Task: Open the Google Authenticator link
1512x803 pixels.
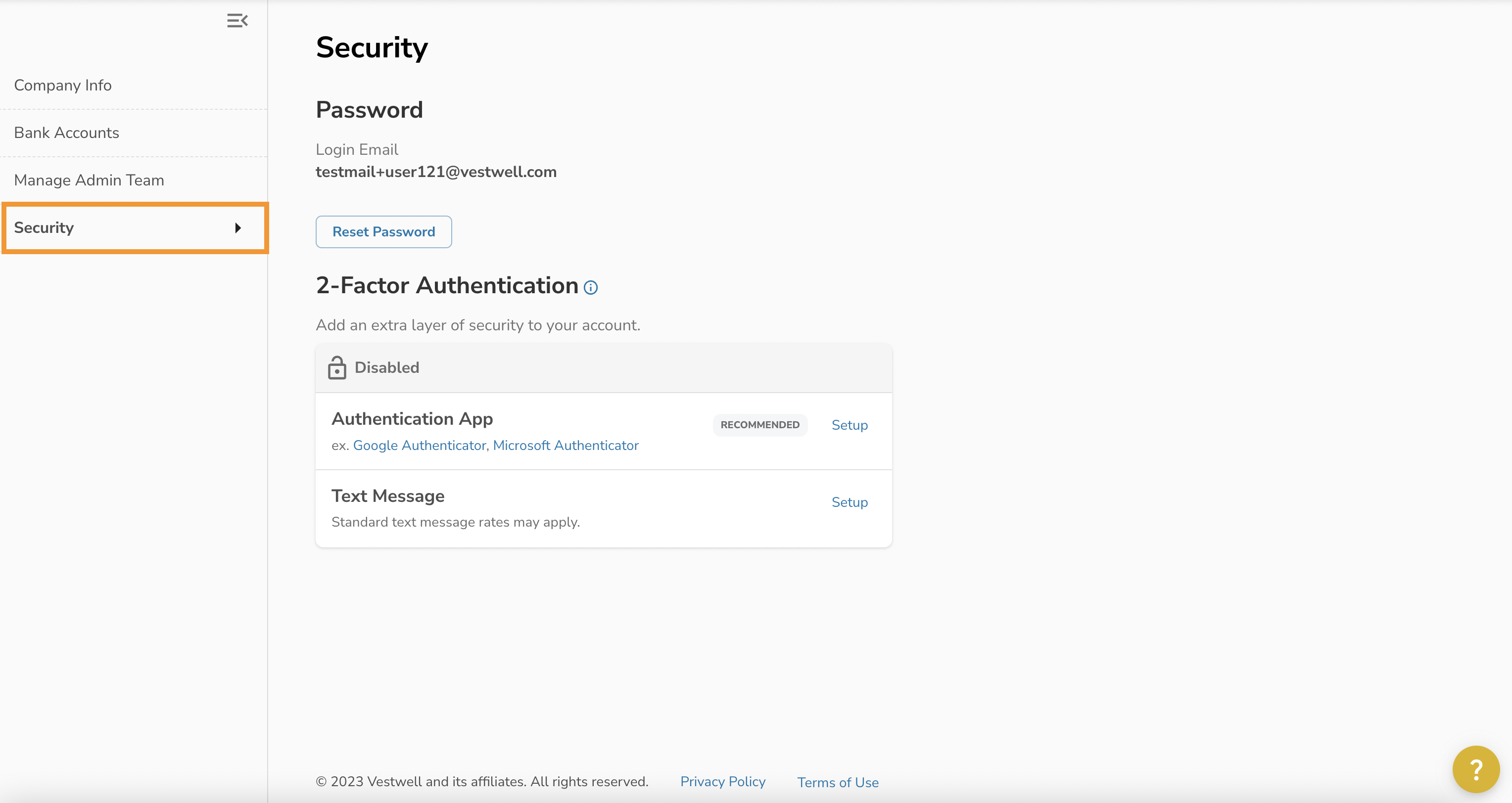Action: point(419,446)
